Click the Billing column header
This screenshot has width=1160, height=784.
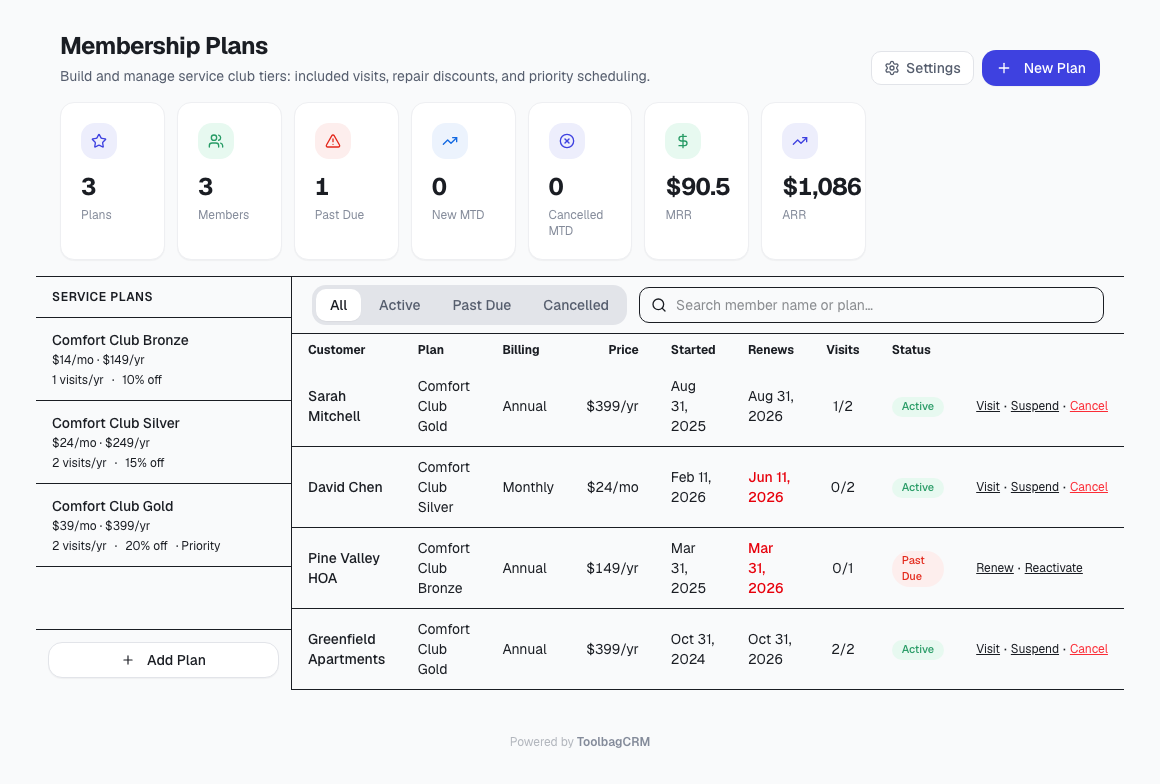point(521,350)
